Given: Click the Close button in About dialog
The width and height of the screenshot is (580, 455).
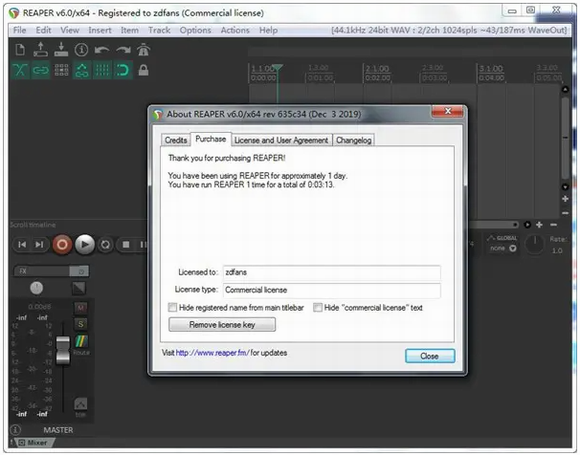Looking at the screenshot, I should coord(430,356).
